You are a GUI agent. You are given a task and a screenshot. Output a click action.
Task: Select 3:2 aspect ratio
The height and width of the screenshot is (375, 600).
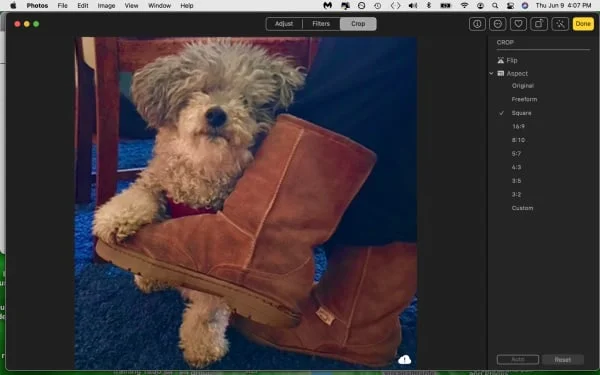516,194
